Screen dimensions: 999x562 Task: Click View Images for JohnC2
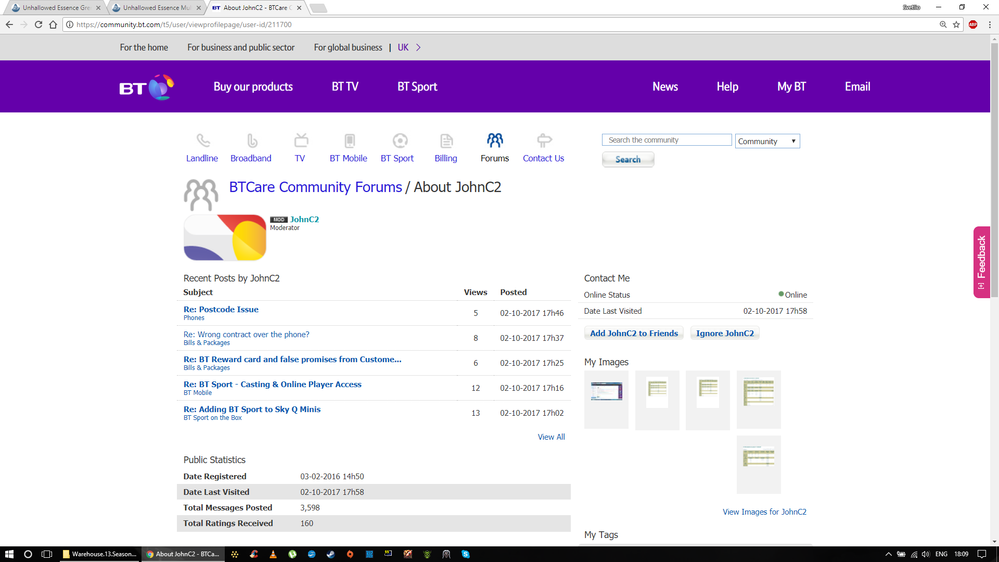coord(764,512)
